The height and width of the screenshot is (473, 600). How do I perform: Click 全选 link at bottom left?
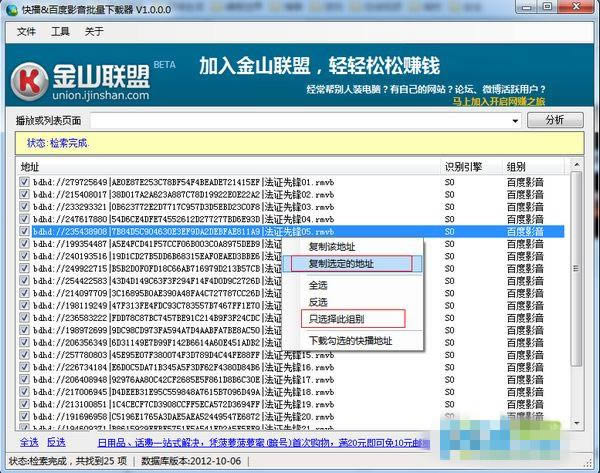[x=28, y=441]
